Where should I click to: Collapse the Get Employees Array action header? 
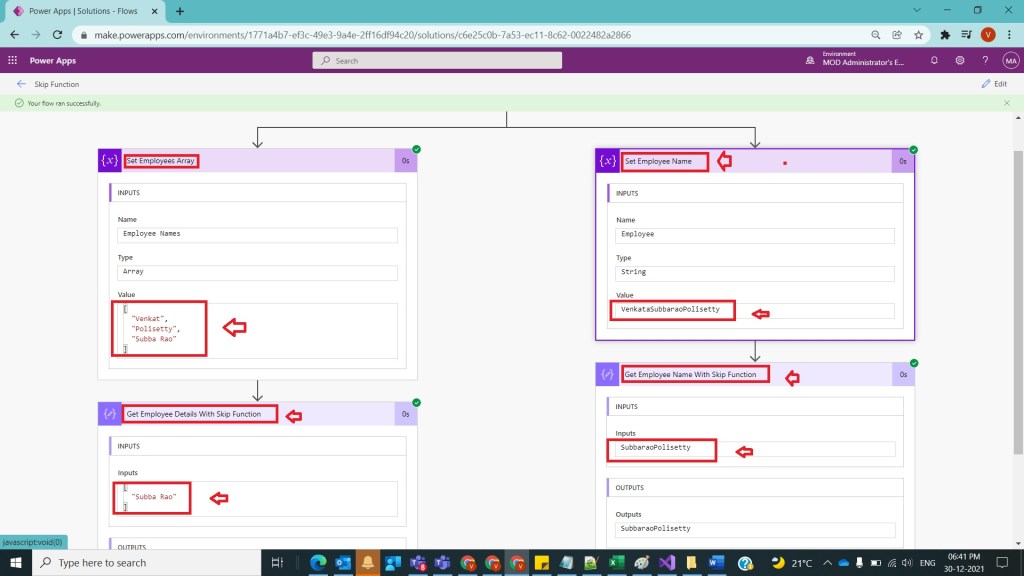point(300,161)
